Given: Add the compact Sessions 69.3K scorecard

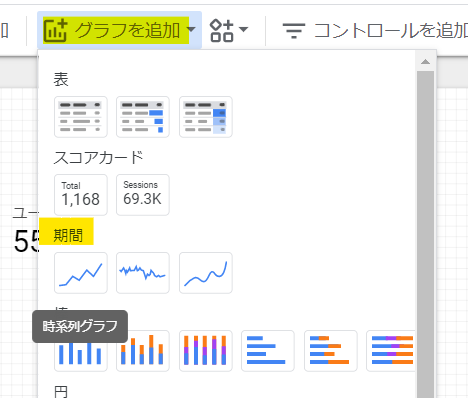Looking at the screenshot, I should 143,195.
